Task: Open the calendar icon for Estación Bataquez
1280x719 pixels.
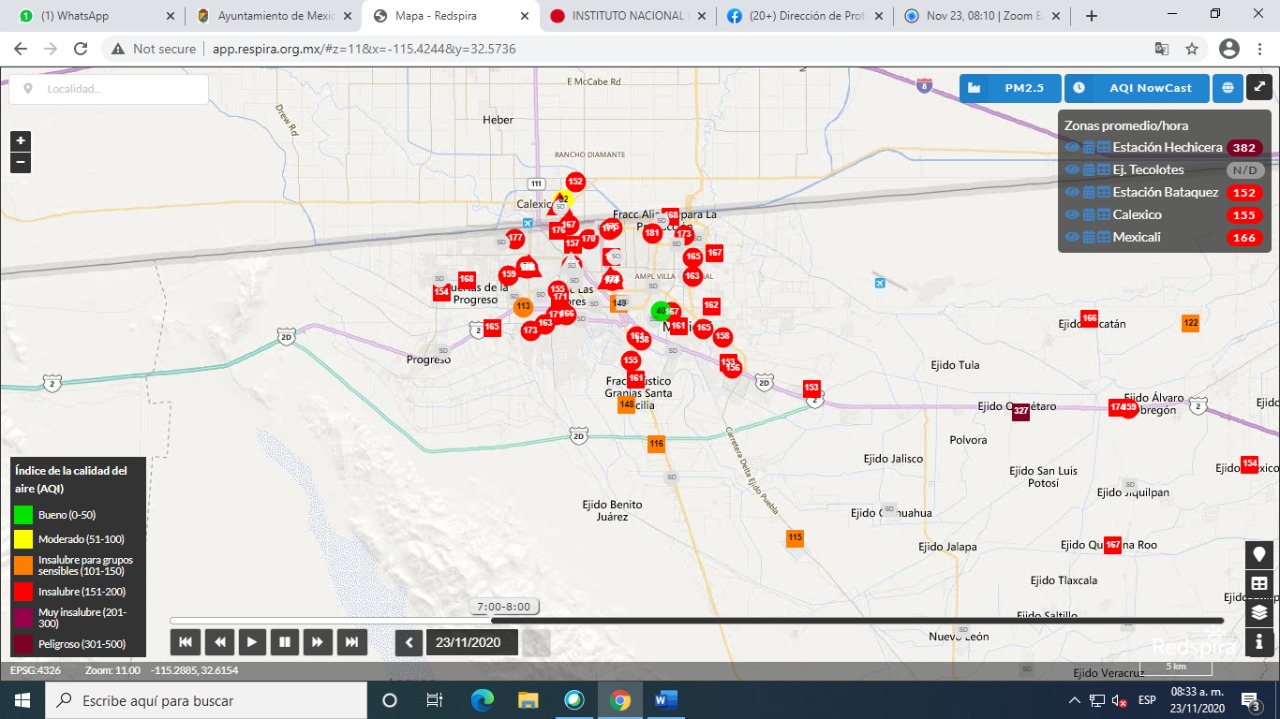Action: [1088, 192]
